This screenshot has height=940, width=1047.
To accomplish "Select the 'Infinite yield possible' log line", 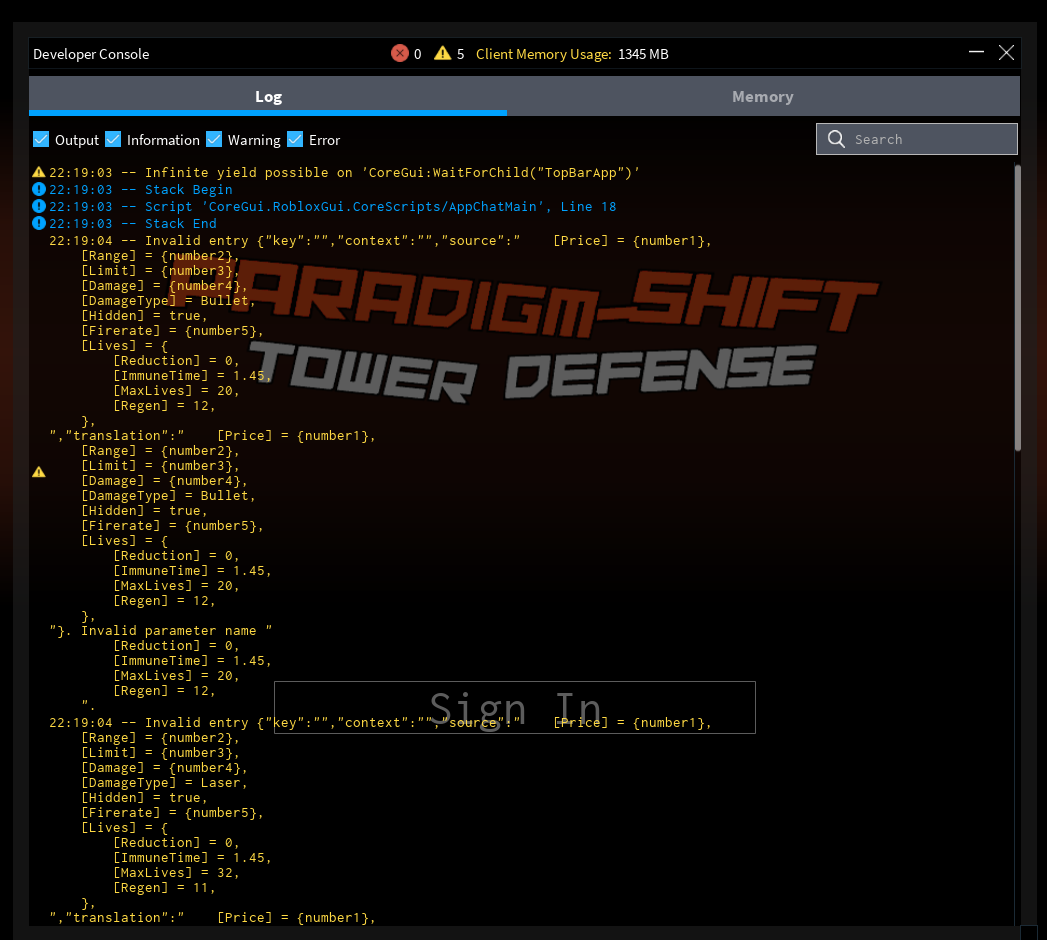I will (344, 173).
